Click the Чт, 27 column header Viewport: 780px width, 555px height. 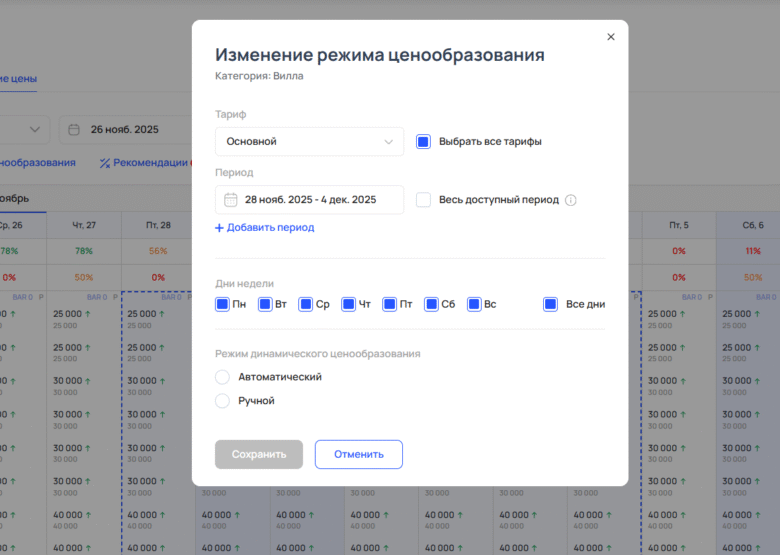pos(84,225)
